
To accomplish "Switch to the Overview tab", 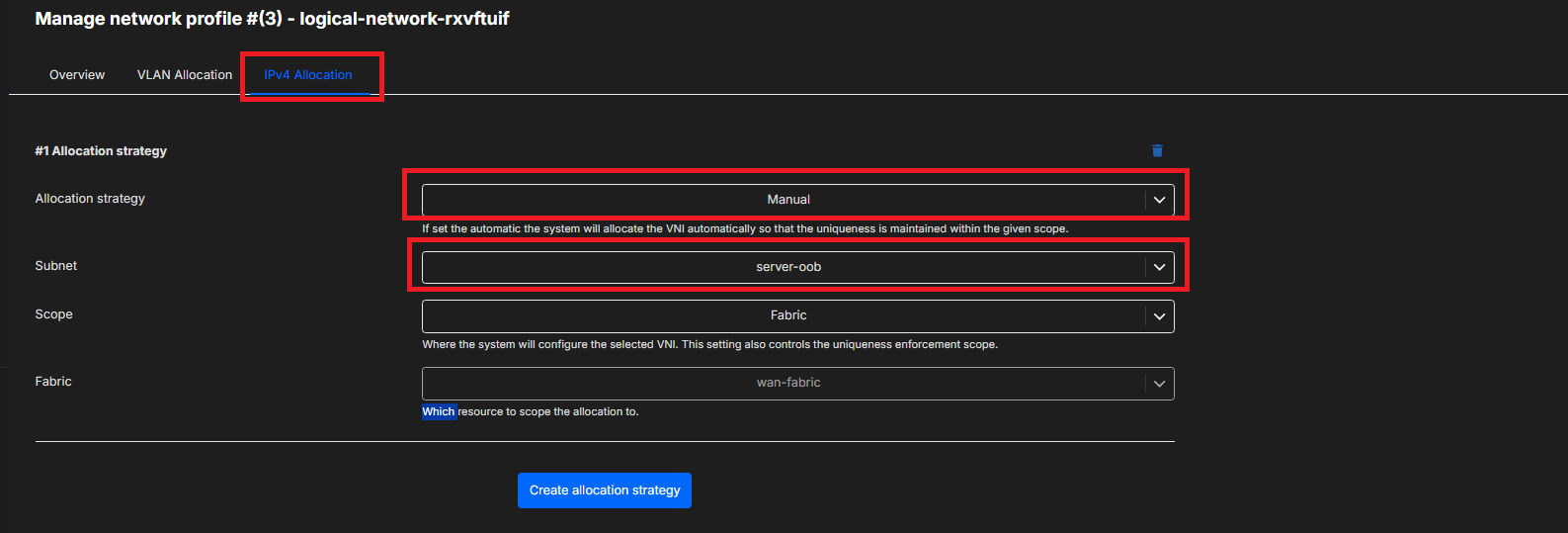I will pyautogui.click(x=77, y=75).
